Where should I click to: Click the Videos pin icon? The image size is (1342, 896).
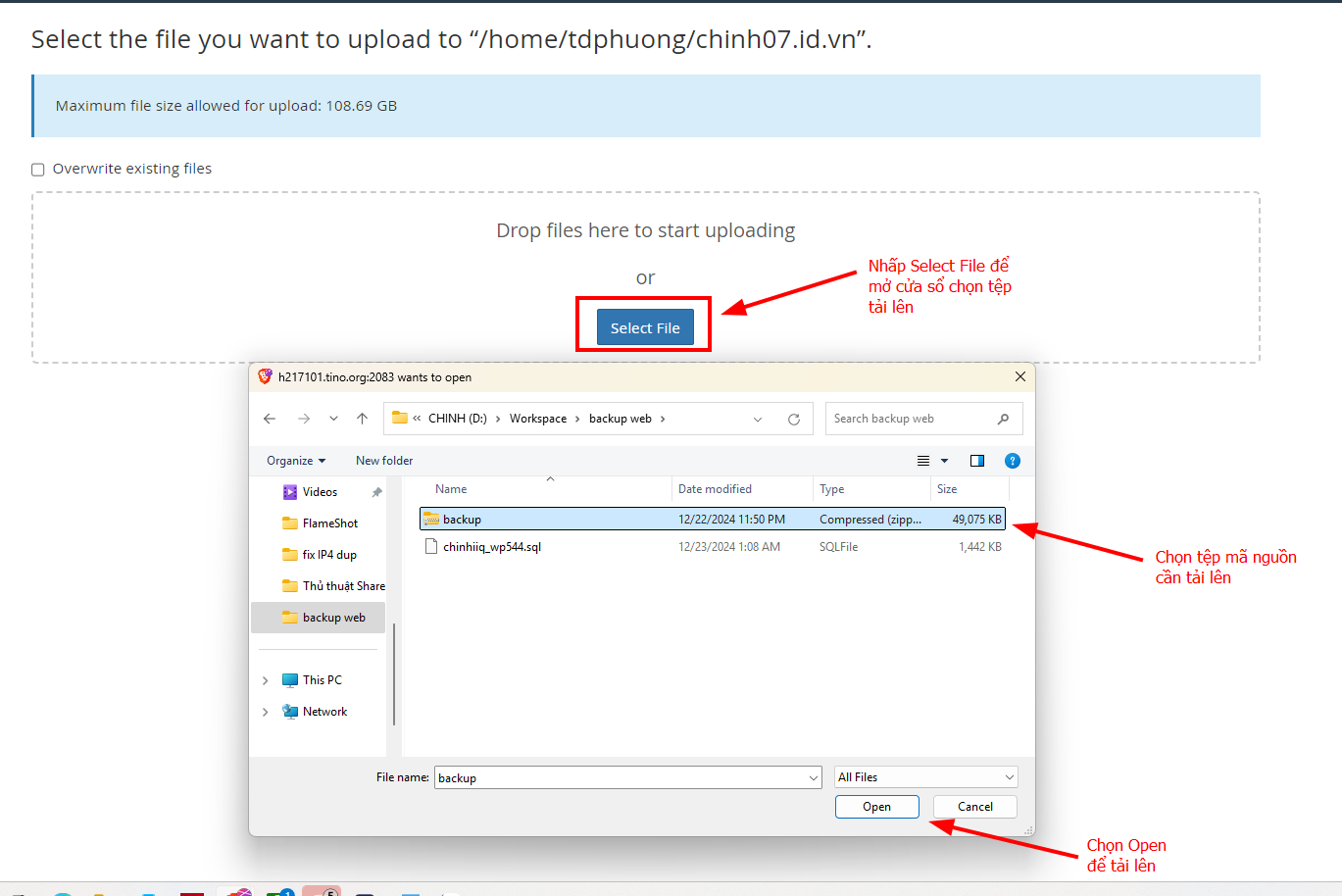376,492
